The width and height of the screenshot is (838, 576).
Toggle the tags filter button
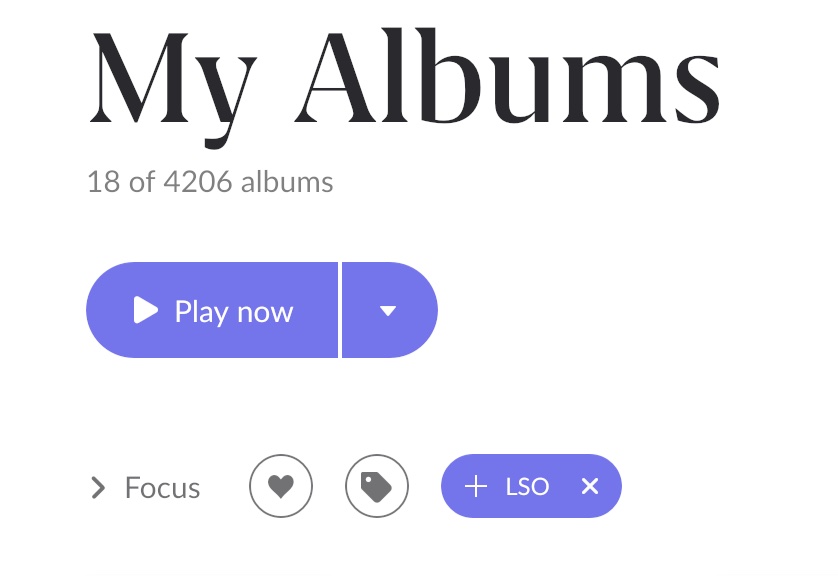[x=377, y=486]
